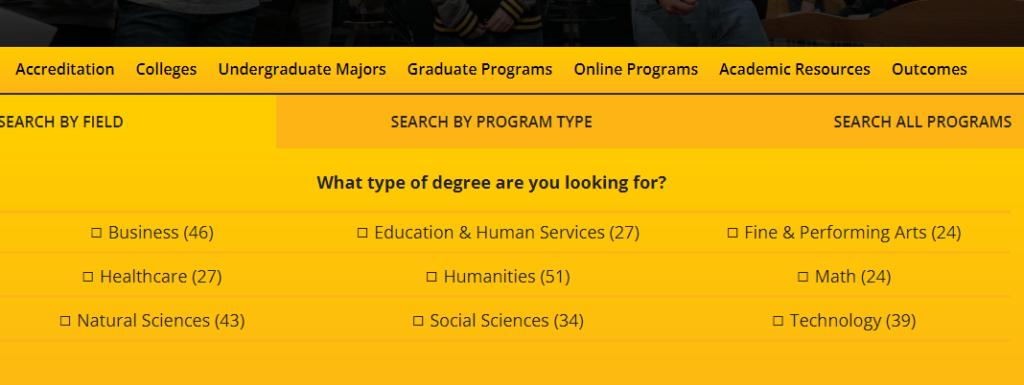Open the Accreditation menu link
Image resolution: width=1024 pixels, height=385 pixels.
[x=65, y=69]
